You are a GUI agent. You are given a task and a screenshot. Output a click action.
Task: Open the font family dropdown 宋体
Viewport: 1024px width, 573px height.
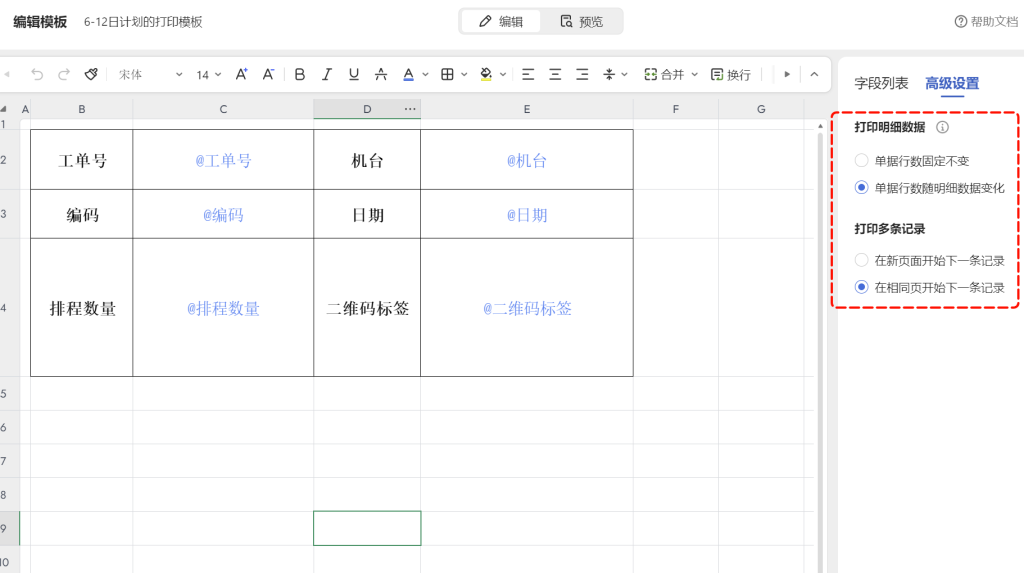pyautogui.click(x=150, y=74)
